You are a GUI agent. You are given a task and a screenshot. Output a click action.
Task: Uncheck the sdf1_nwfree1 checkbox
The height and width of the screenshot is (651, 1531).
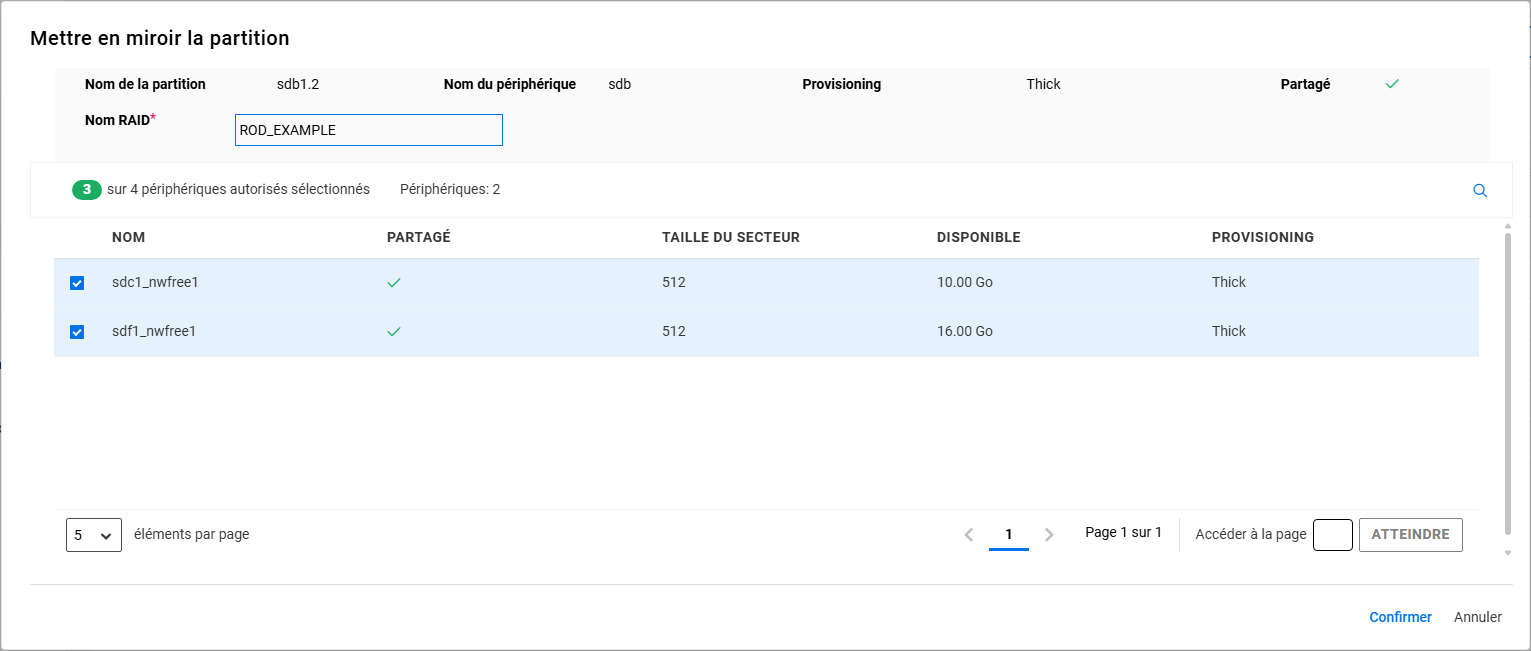pyautogui.click(x=77, y=332)
